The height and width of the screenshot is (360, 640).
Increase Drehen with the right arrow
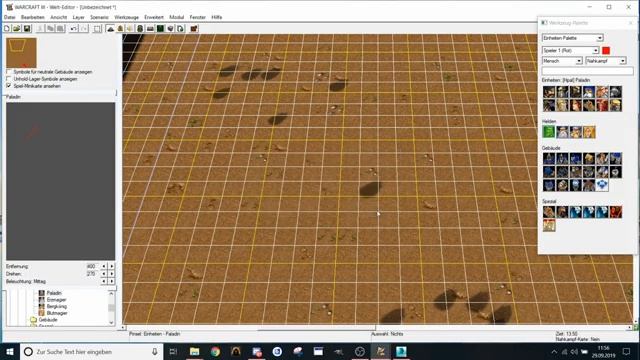[111, 273]
